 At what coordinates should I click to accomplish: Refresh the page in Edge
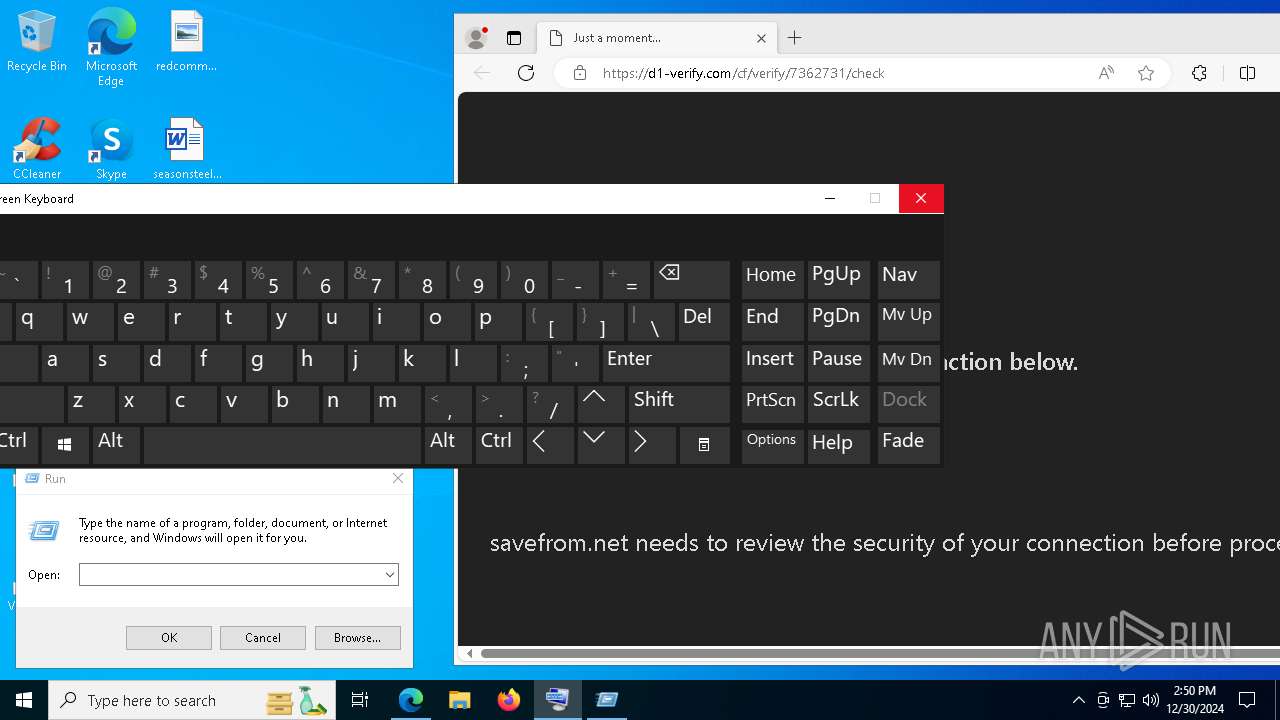[x=526, y=73]
